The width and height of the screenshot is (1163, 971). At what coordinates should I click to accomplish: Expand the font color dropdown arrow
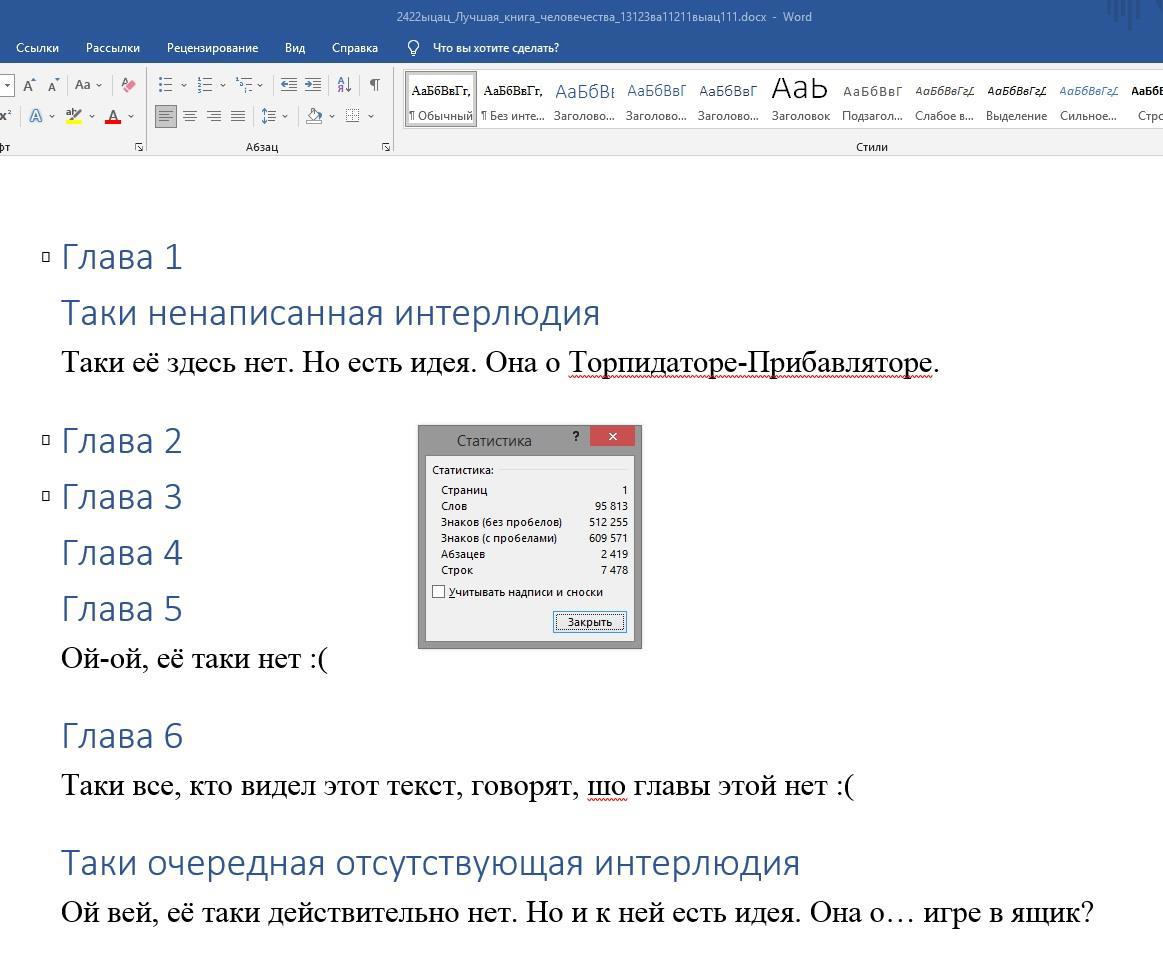click(131, 116)
